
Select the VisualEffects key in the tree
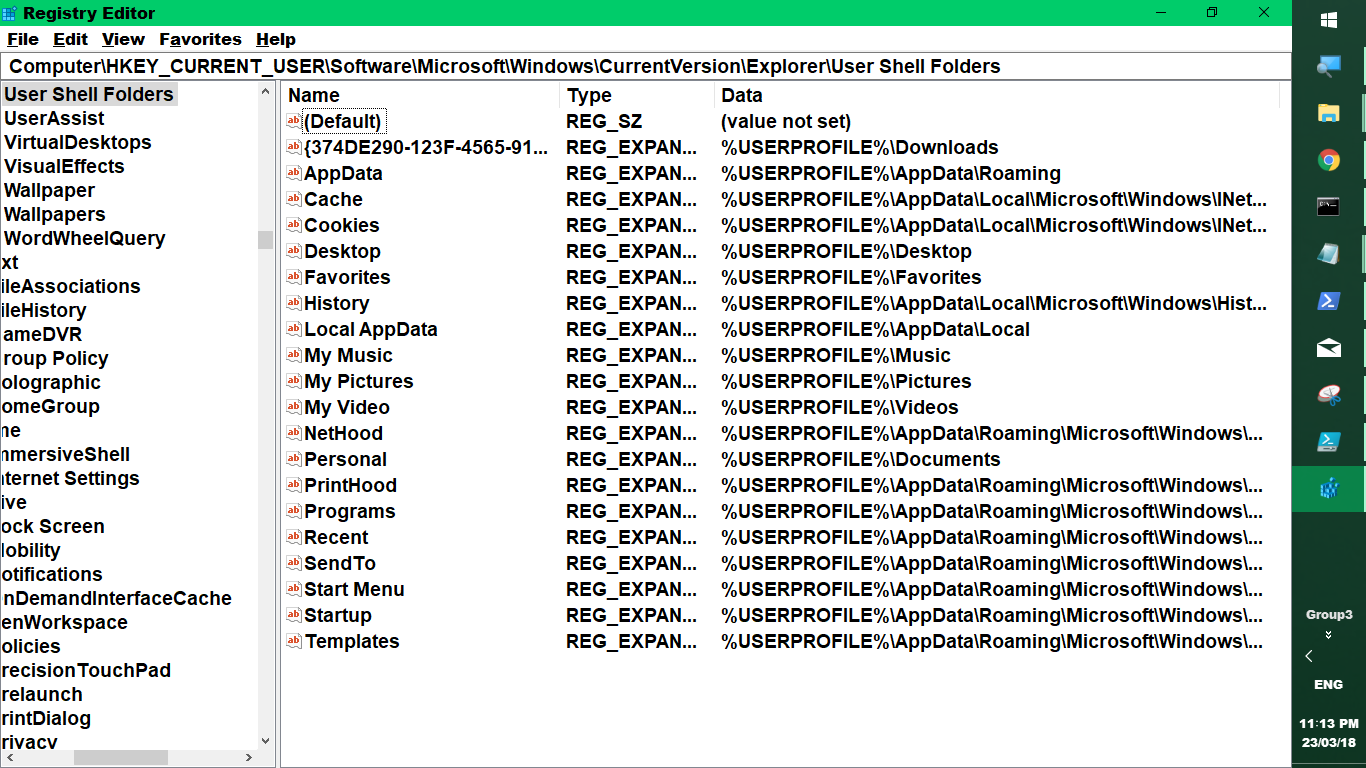point(64,166)
